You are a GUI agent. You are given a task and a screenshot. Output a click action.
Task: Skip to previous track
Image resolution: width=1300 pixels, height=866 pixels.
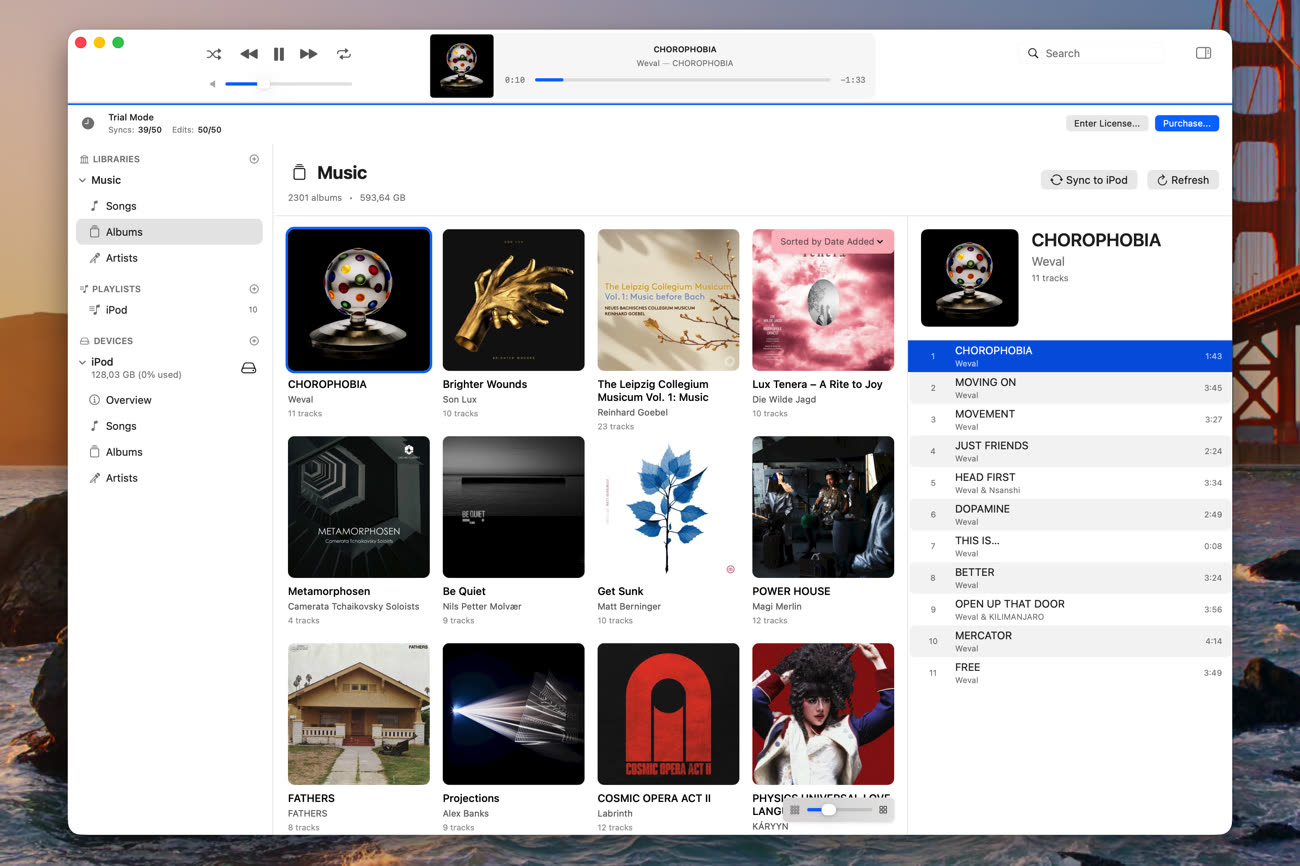pos(249,54)
